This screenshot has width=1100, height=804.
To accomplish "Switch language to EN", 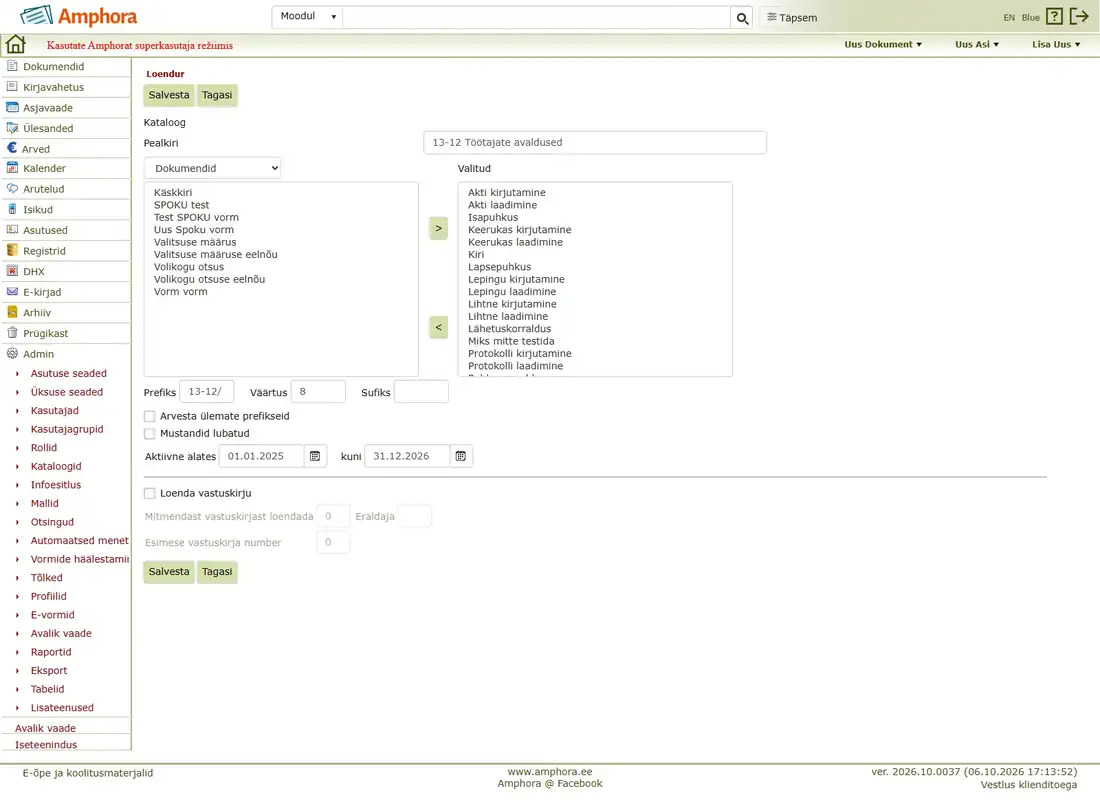I will 1009,18.
